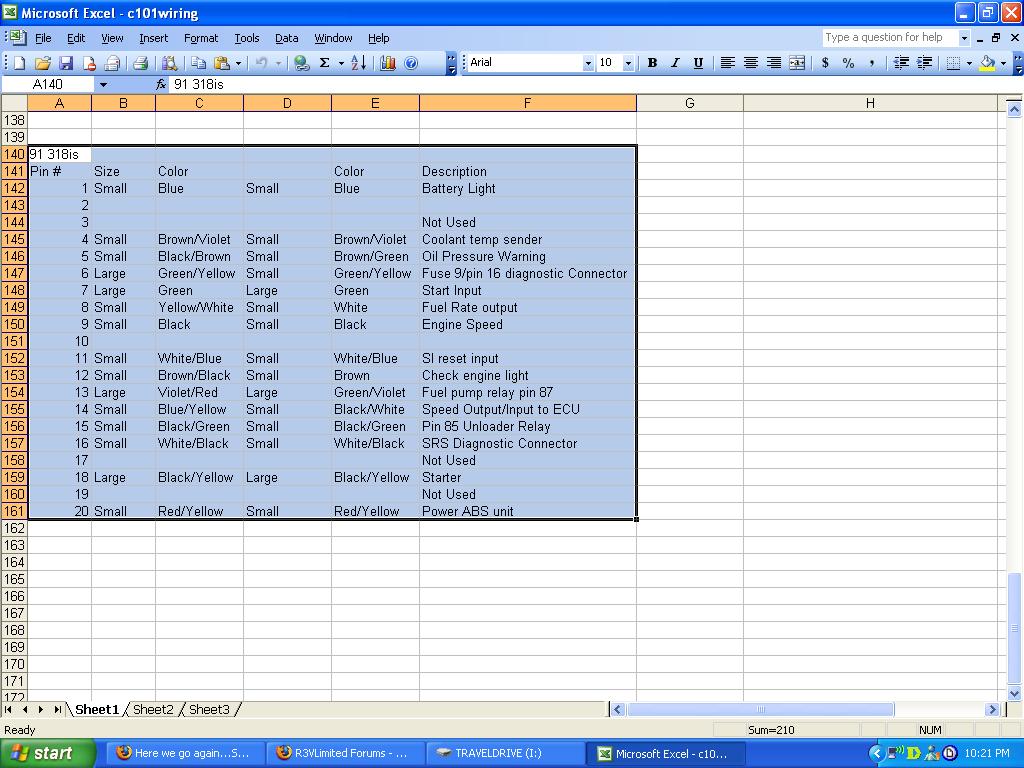
Task: Click the Percent Style icon
Action: tap(848, 62)
